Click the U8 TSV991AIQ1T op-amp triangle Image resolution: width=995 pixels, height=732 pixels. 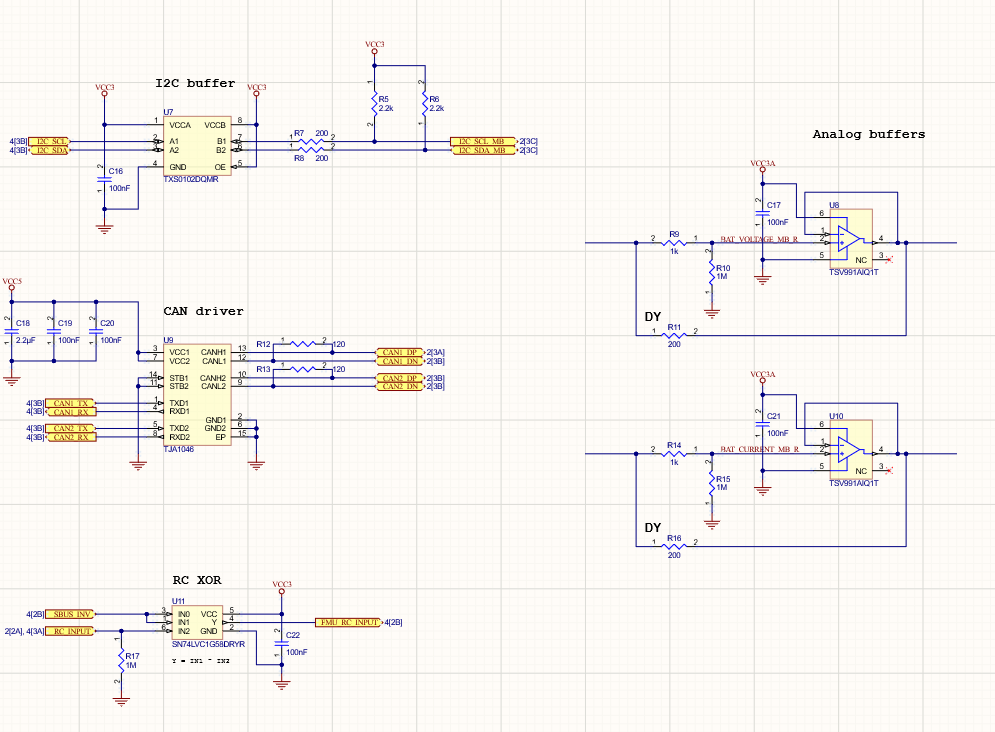point(849,240)
